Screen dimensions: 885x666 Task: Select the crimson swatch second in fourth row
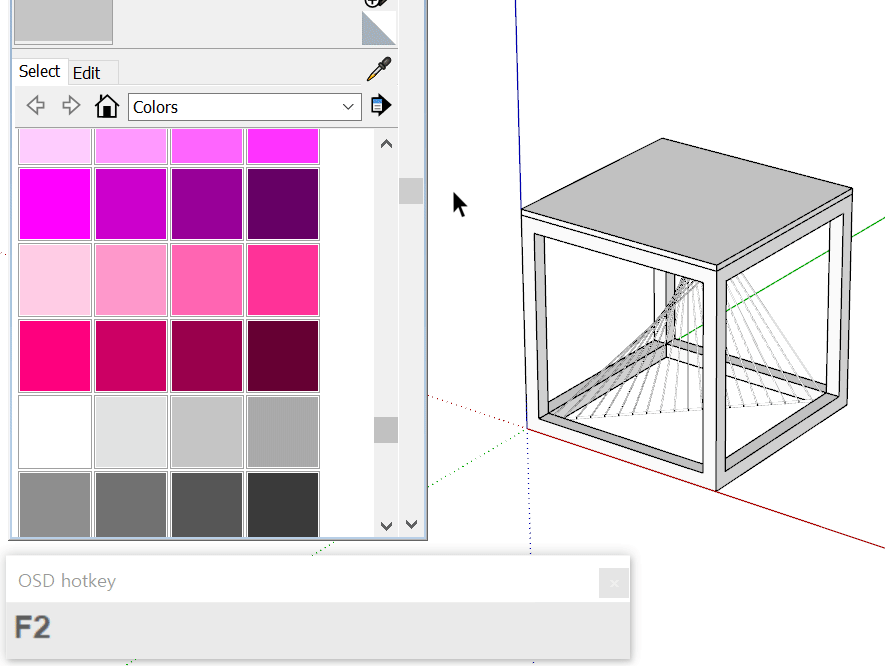tap(131, 356)
